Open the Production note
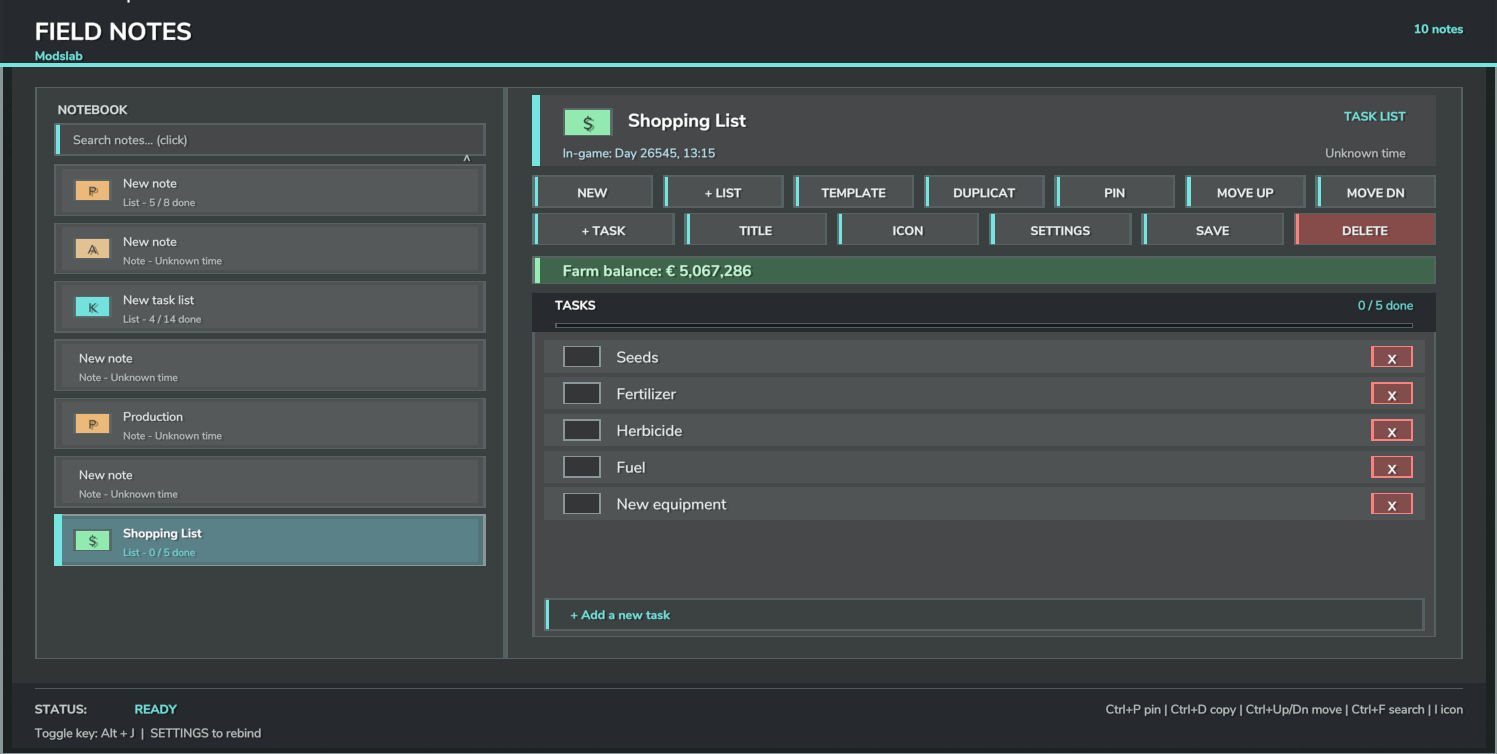This screenshot has height=754, width=1497. (x=270, y=424)
